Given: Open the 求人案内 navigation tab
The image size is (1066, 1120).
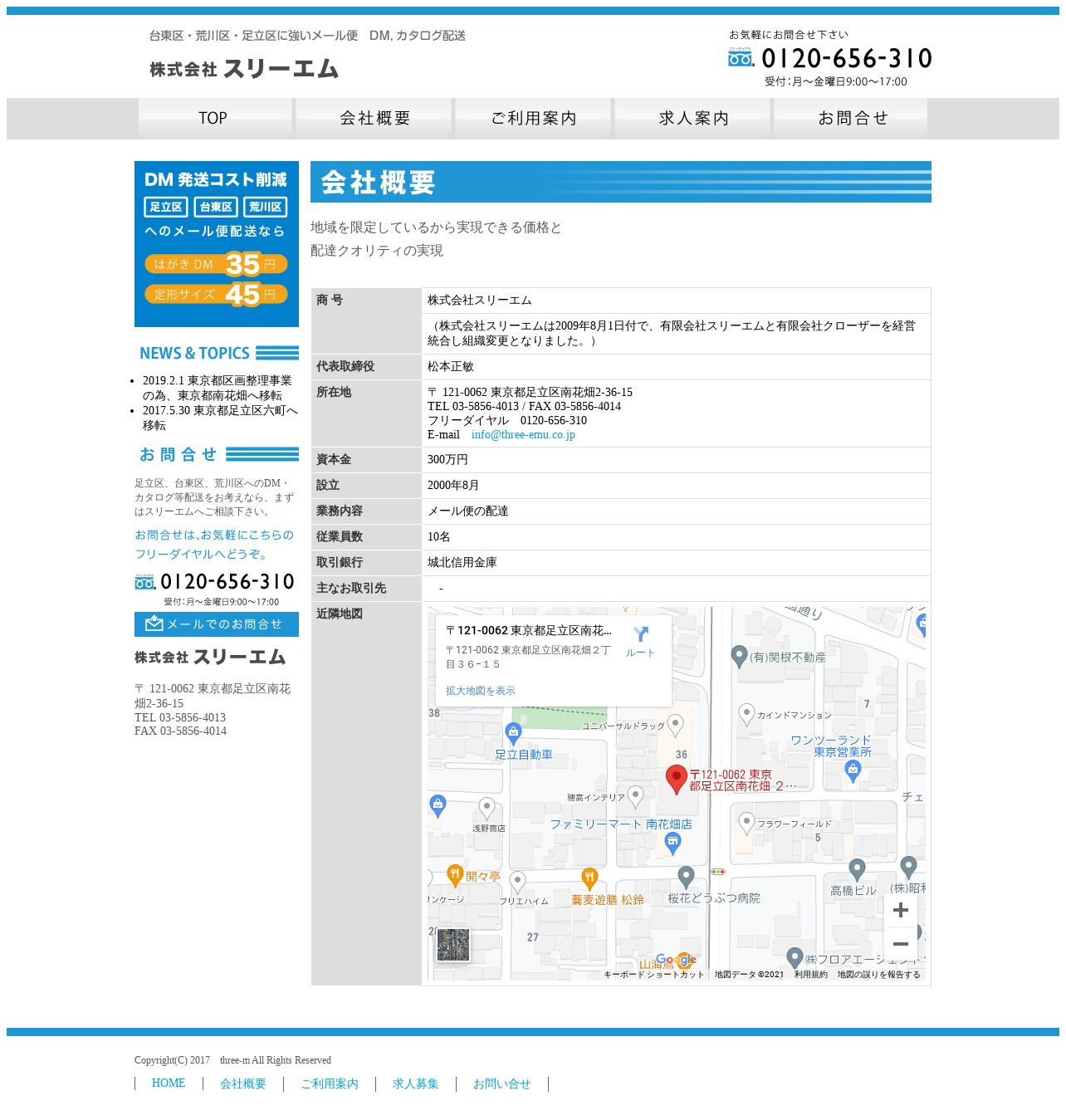Looking at the screenshot, I should click(693, 118).
